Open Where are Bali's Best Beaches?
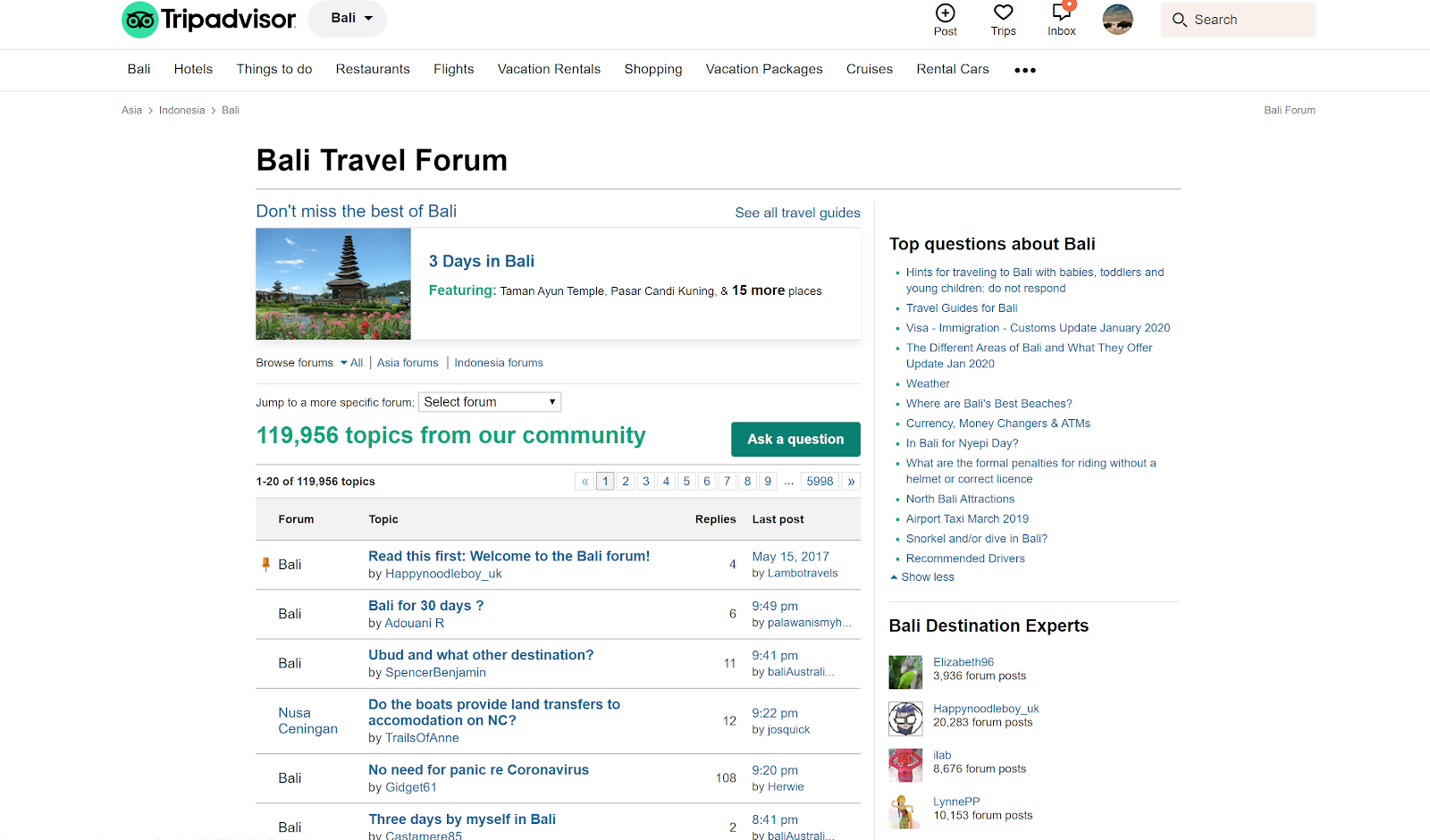Screen dimensions: 1430x840 (x=988, y=404)
